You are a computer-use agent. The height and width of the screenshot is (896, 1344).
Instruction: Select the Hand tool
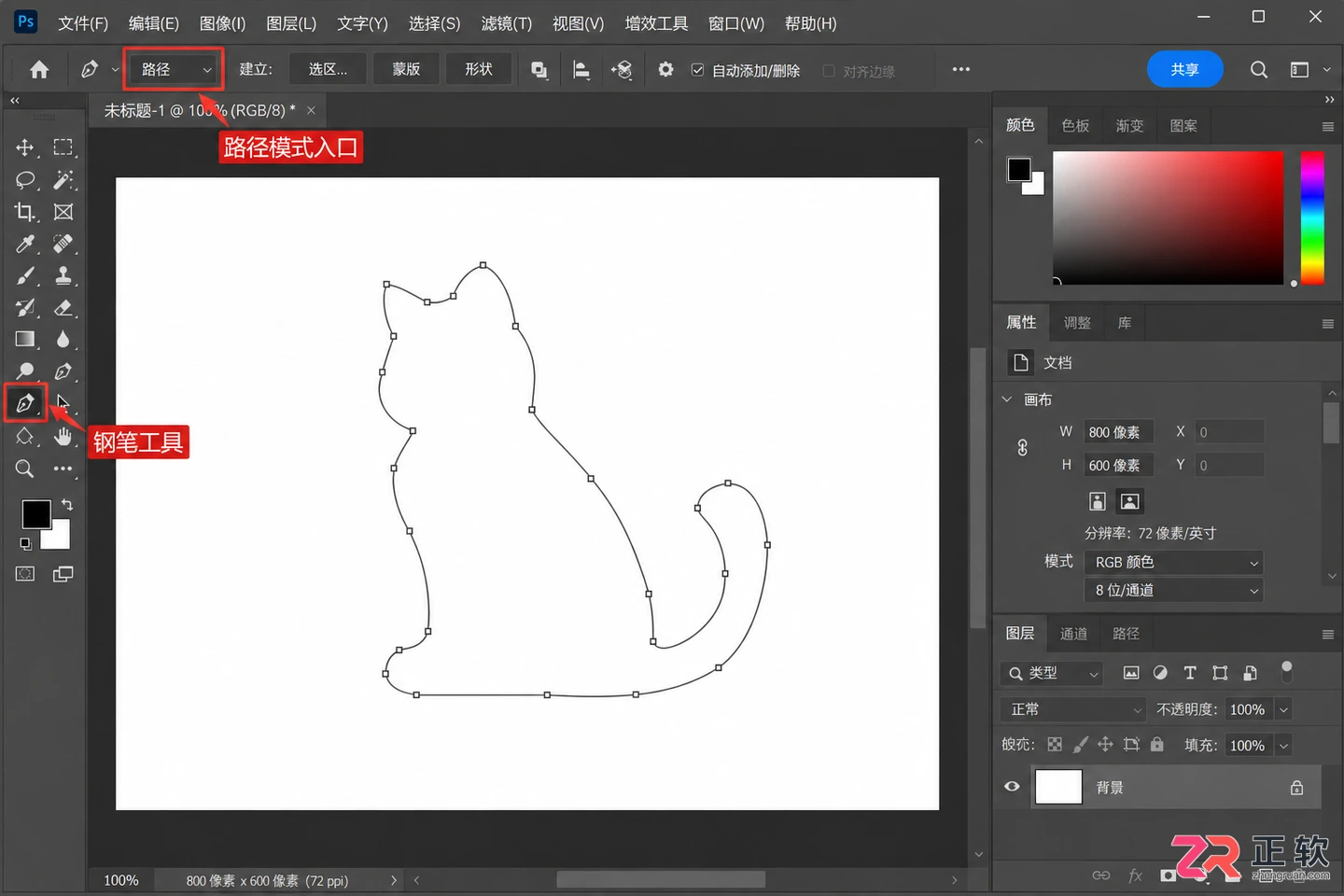point(63,436)
